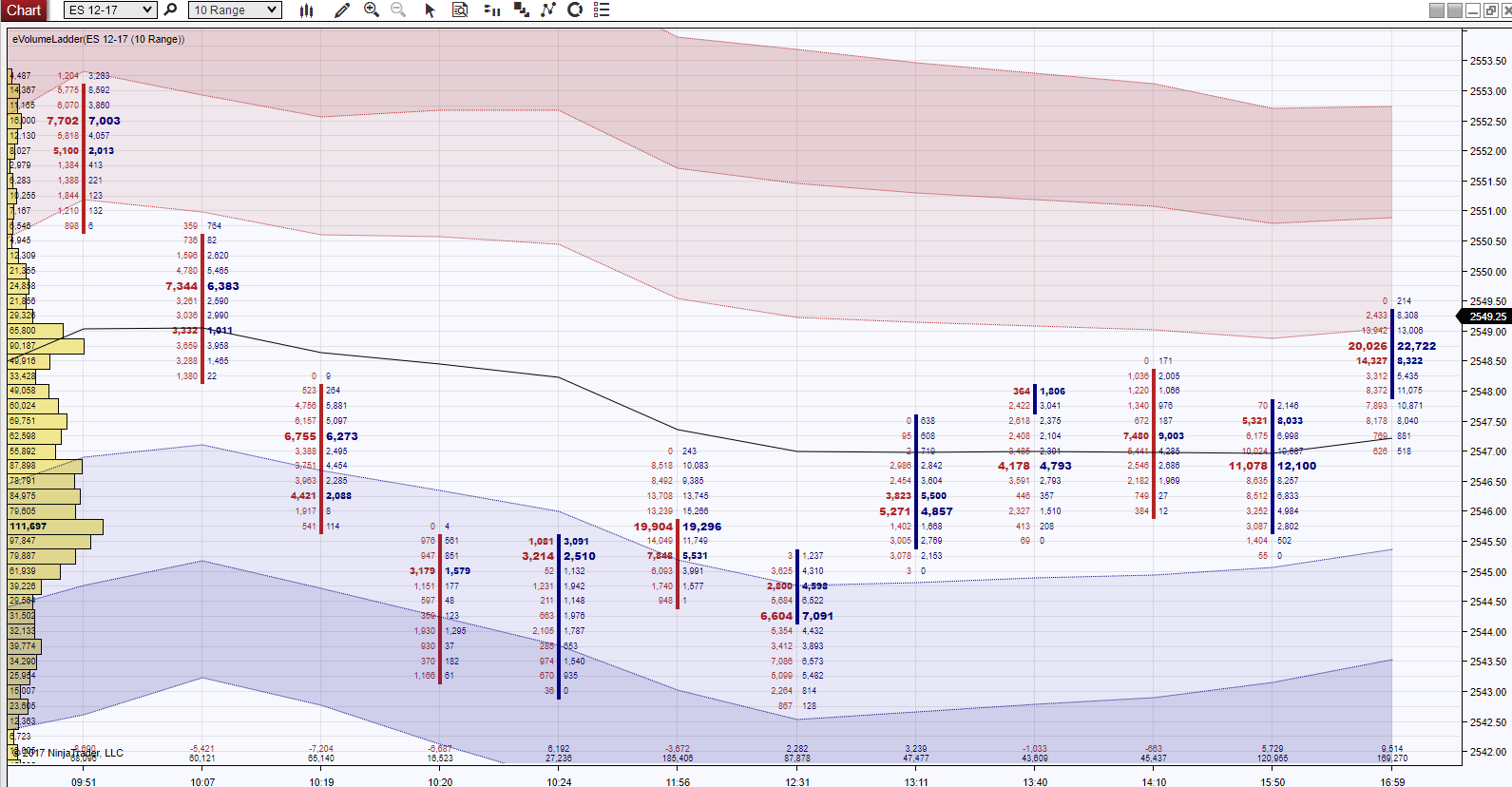Open the bars data series icon
Screen dimensions: 1512x787
pyautogui.click(x=306, y=10)
